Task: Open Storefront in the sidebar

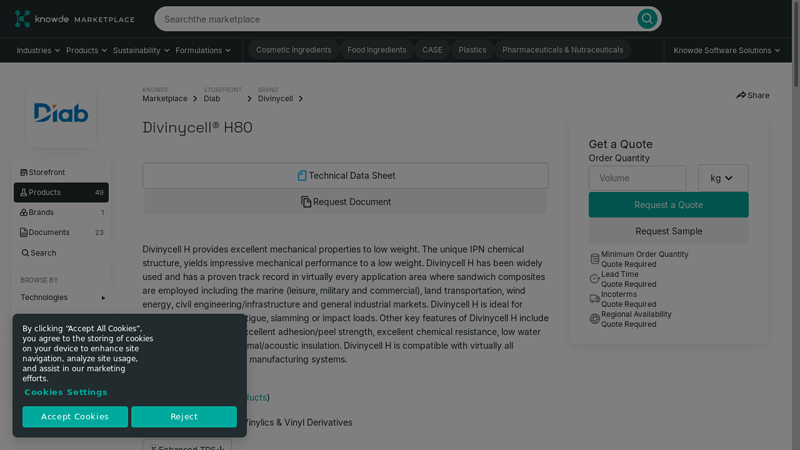Action: pos(61,172)
